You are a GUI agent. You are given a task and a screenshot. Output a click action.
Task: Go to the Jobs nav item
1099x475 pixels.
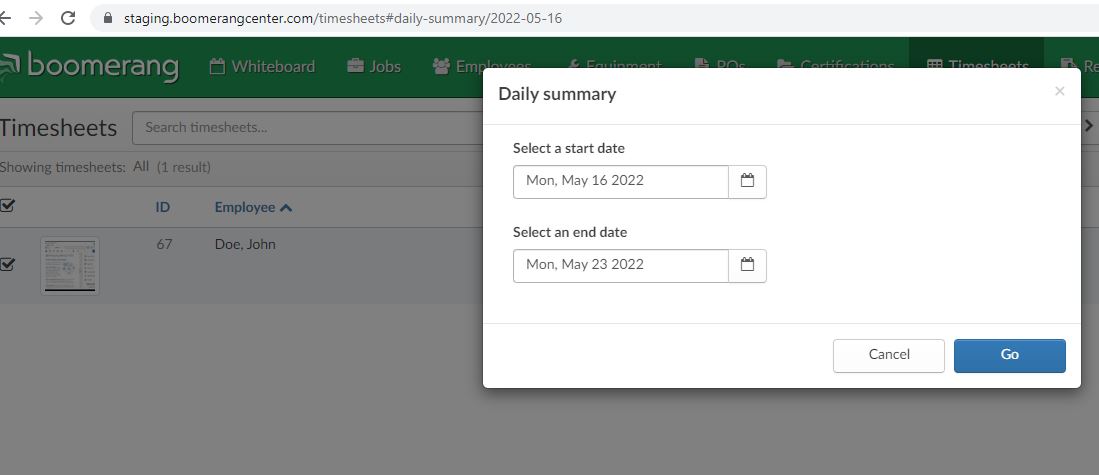[374, 67]
